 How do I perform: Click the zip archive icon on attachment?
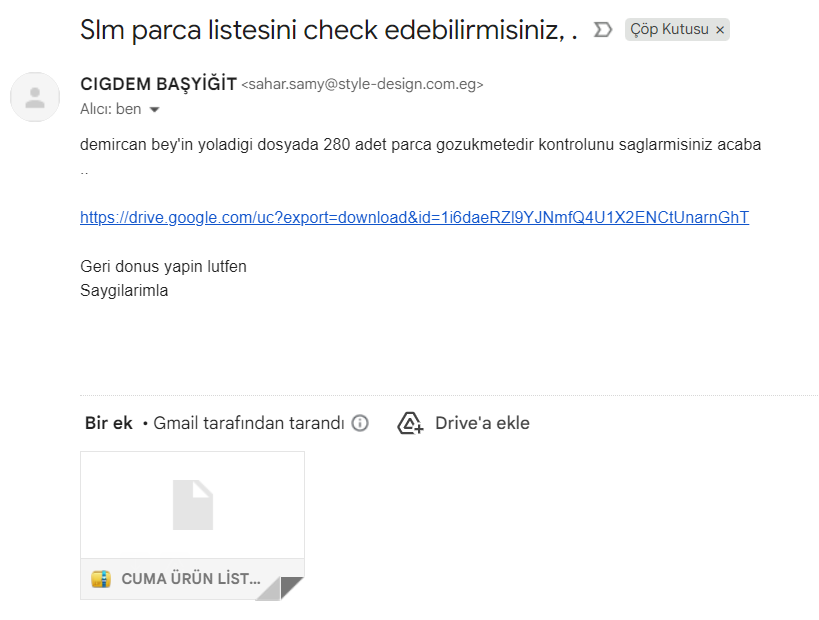(101, 579)
